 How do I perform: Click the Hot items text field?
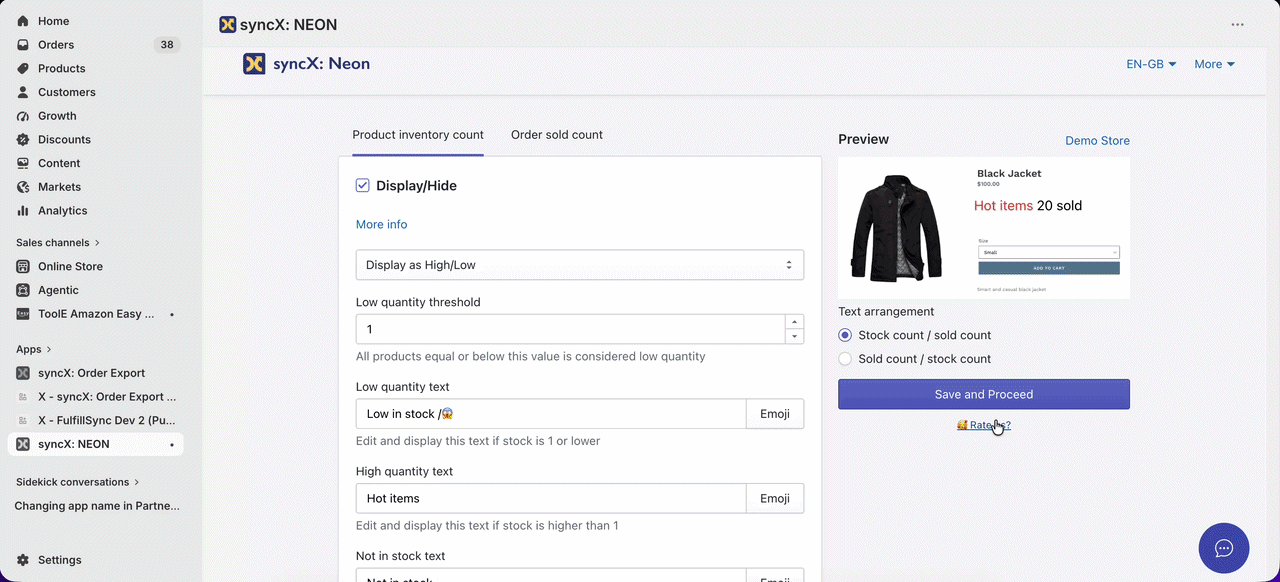click(x=551, y=499)
